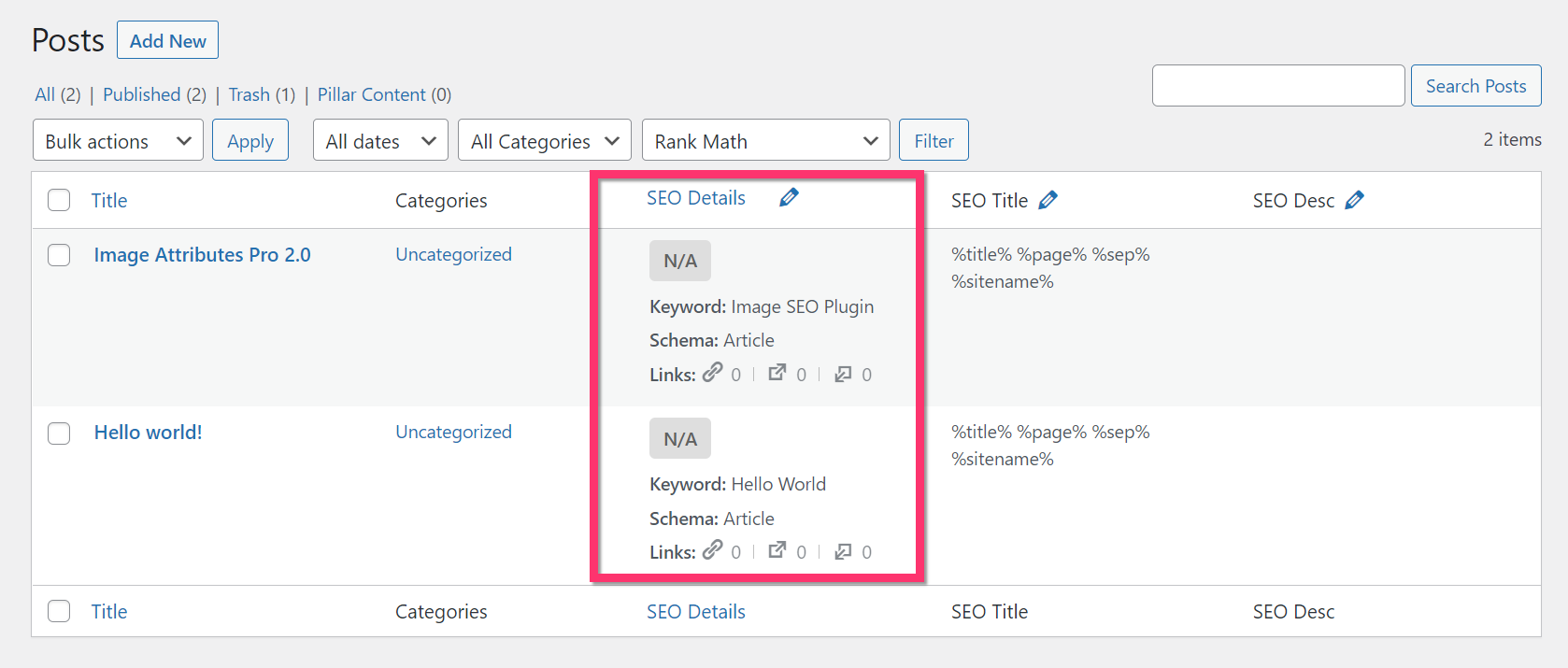Screen dimensions: 1568x668
Task: Click the pencil icon beside SEO Details header
Action: point(789,197)
